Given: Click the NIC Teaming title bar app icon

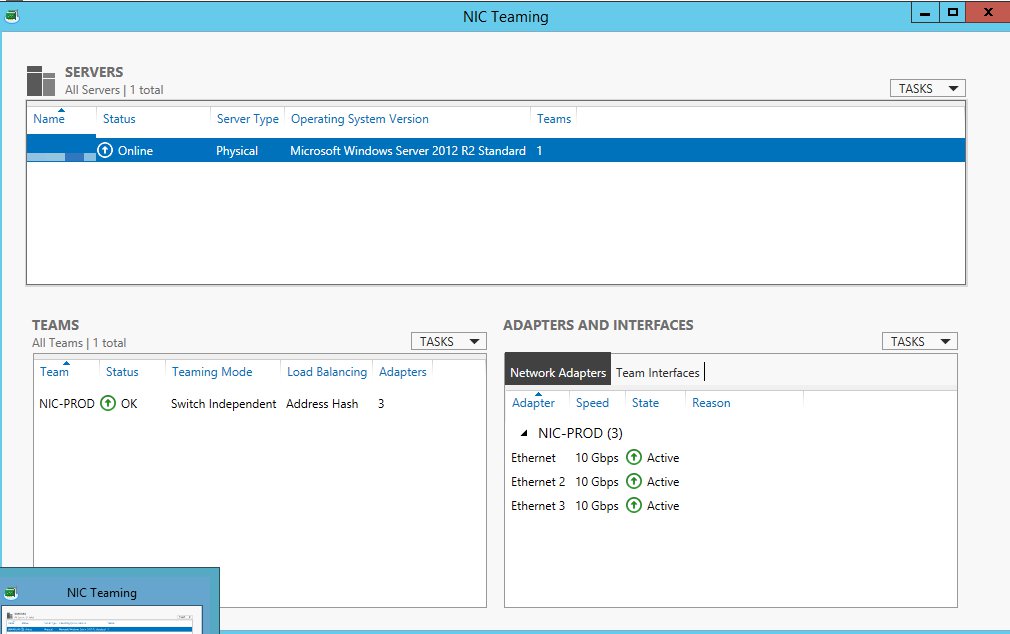Looking at the screenshot, I should (x=11, y=15).
